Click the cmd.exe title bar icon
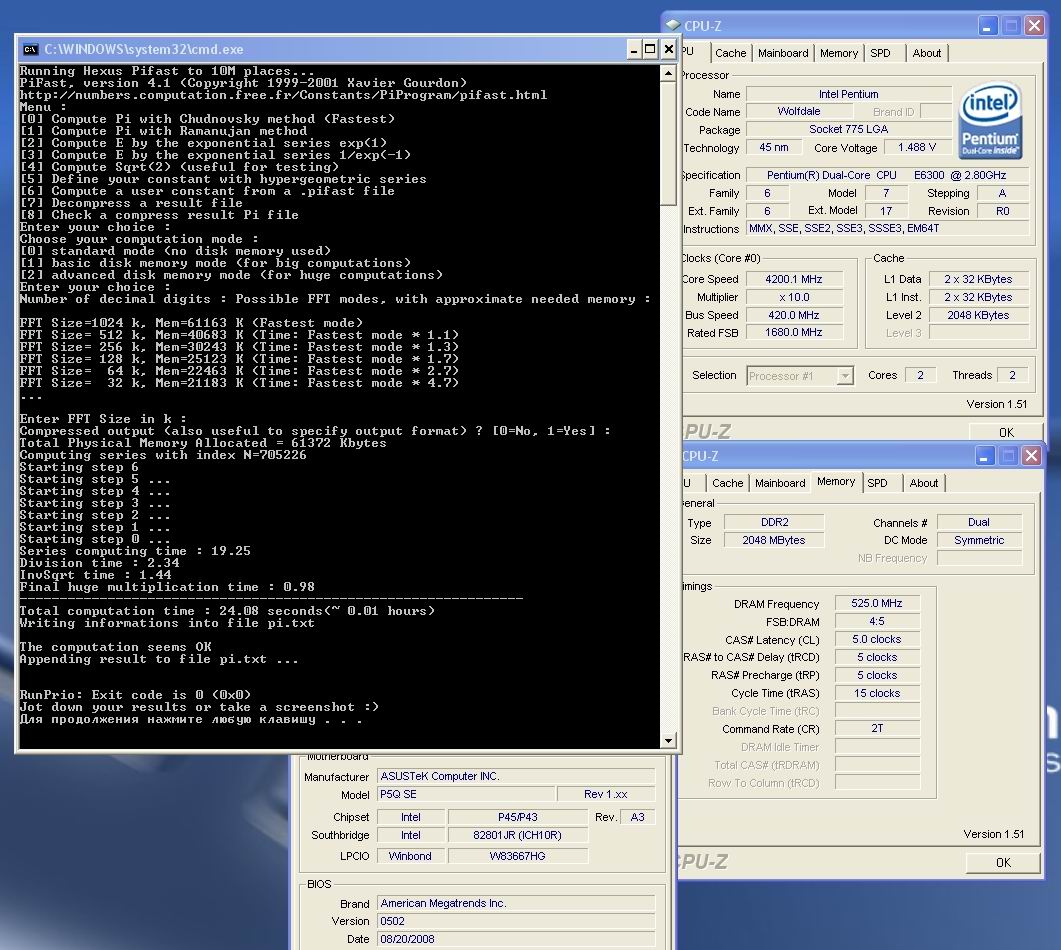The height and width of the screenshot is (950, 1061). pos(30,49)
